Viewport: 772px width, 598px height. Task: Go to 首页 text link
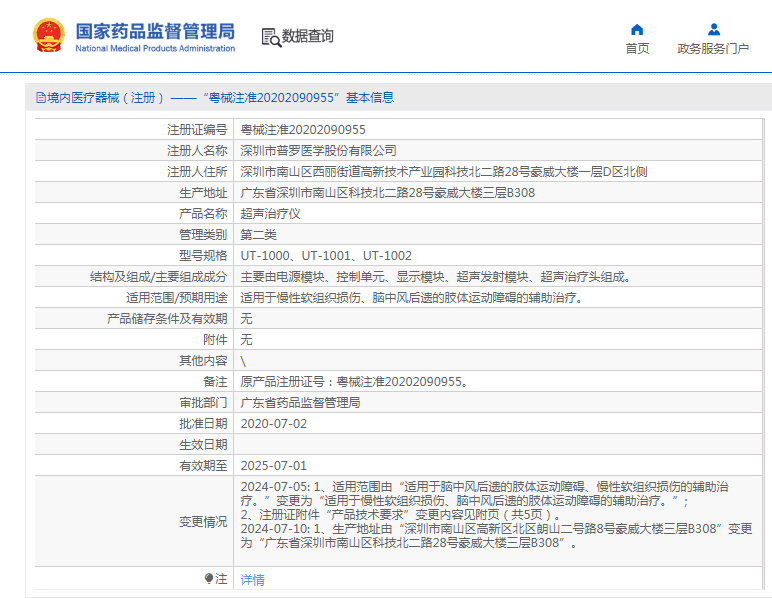(637, 48)
